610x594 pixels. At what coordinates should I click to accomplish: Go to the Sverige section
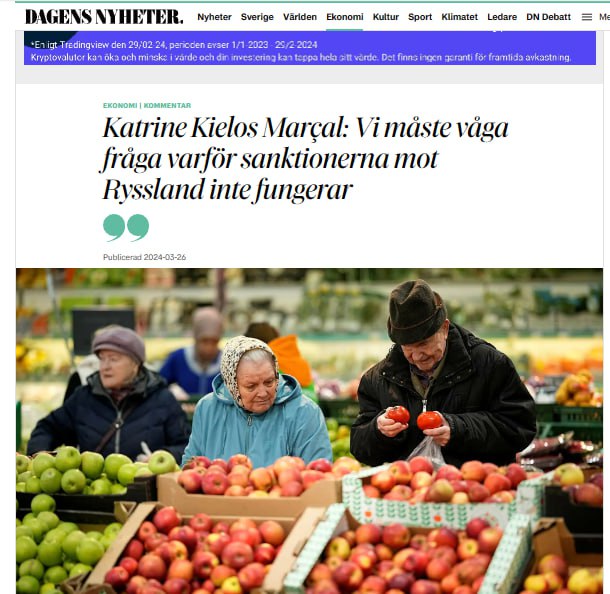257,17
